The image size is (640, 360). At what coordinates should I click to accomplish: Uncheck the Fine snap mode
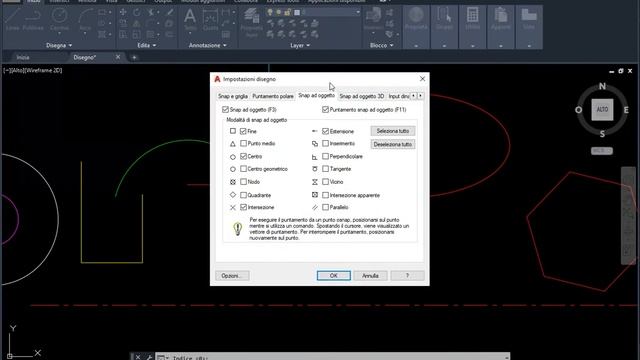point(243,131)
